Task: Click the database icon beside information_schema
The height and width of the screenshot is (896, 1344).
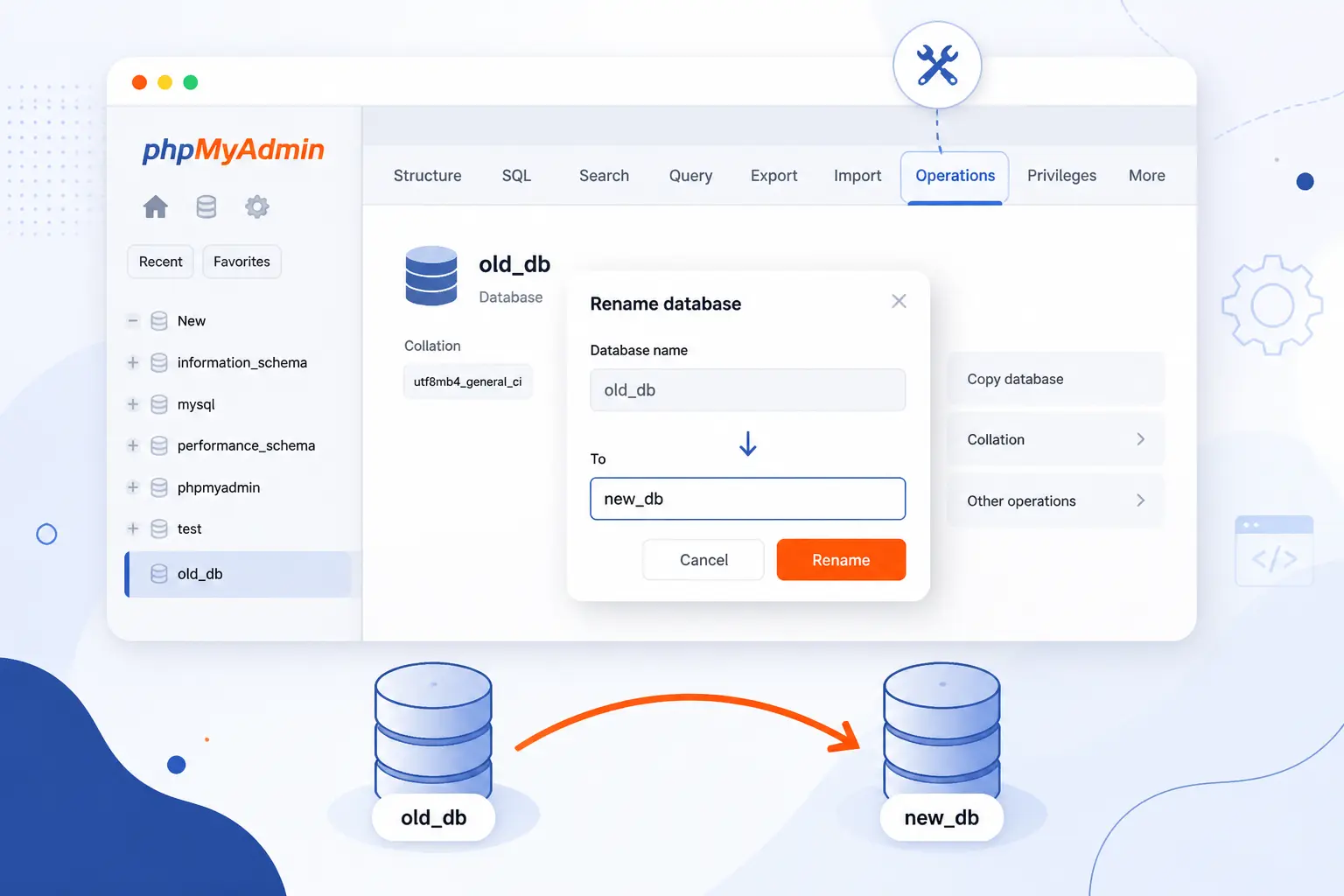Action: click(159, 362)
